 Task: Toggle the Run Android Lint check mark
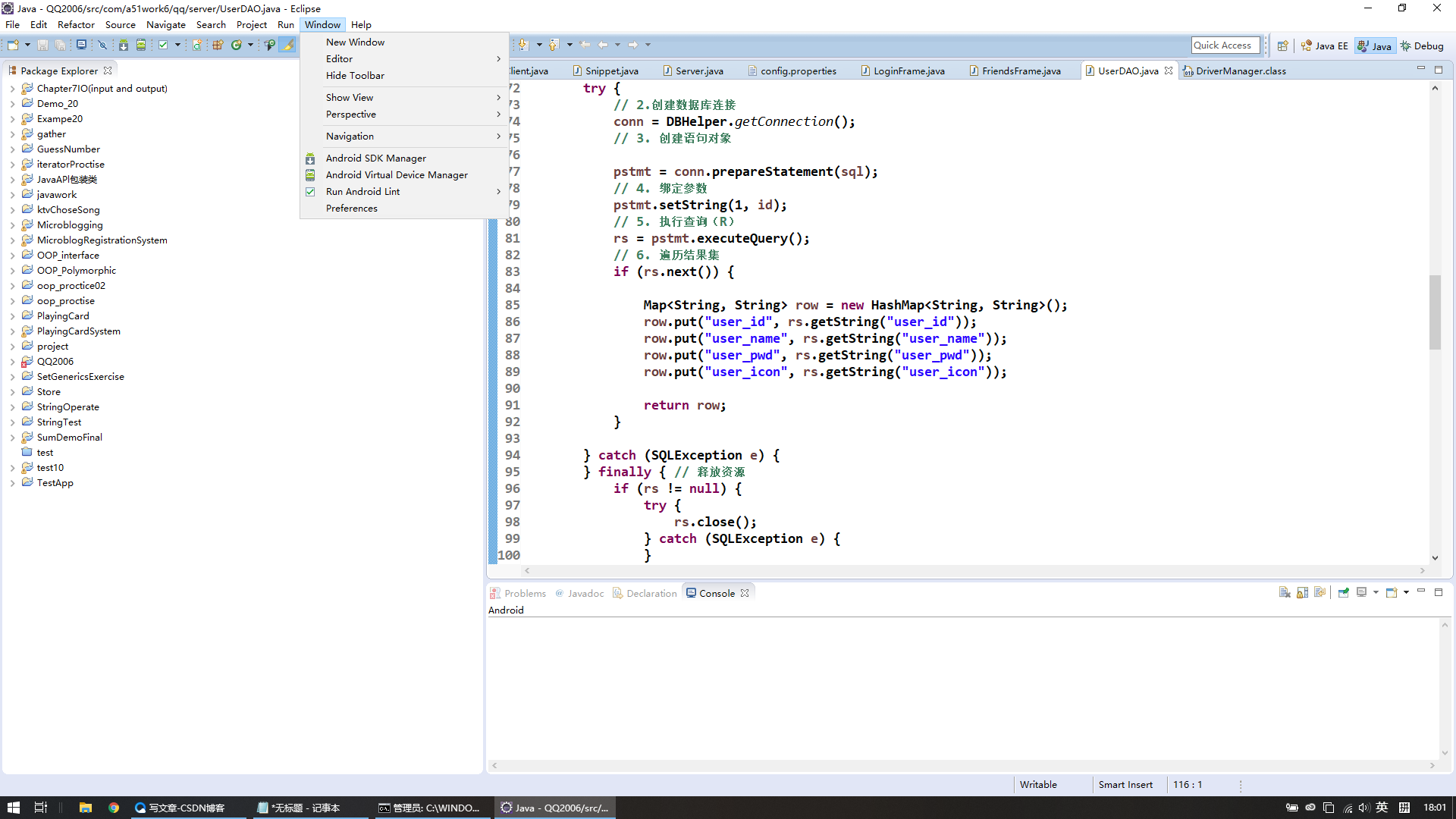point(310,192)
